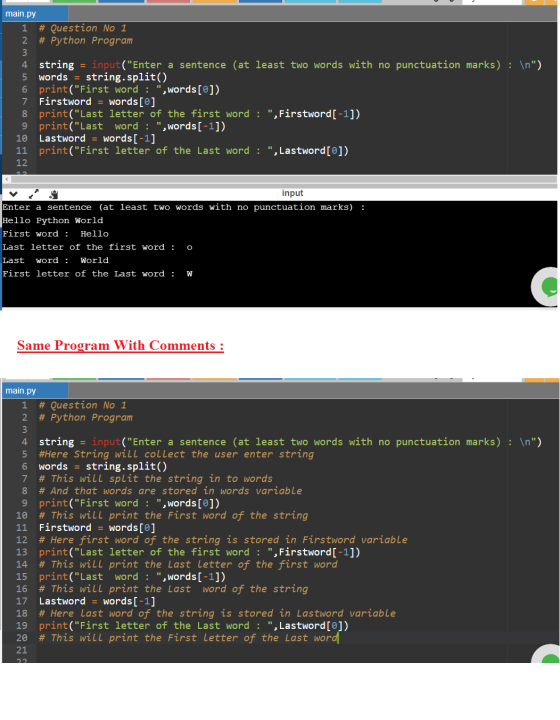Click console output 'First word : Hello'

coord(56,234)
